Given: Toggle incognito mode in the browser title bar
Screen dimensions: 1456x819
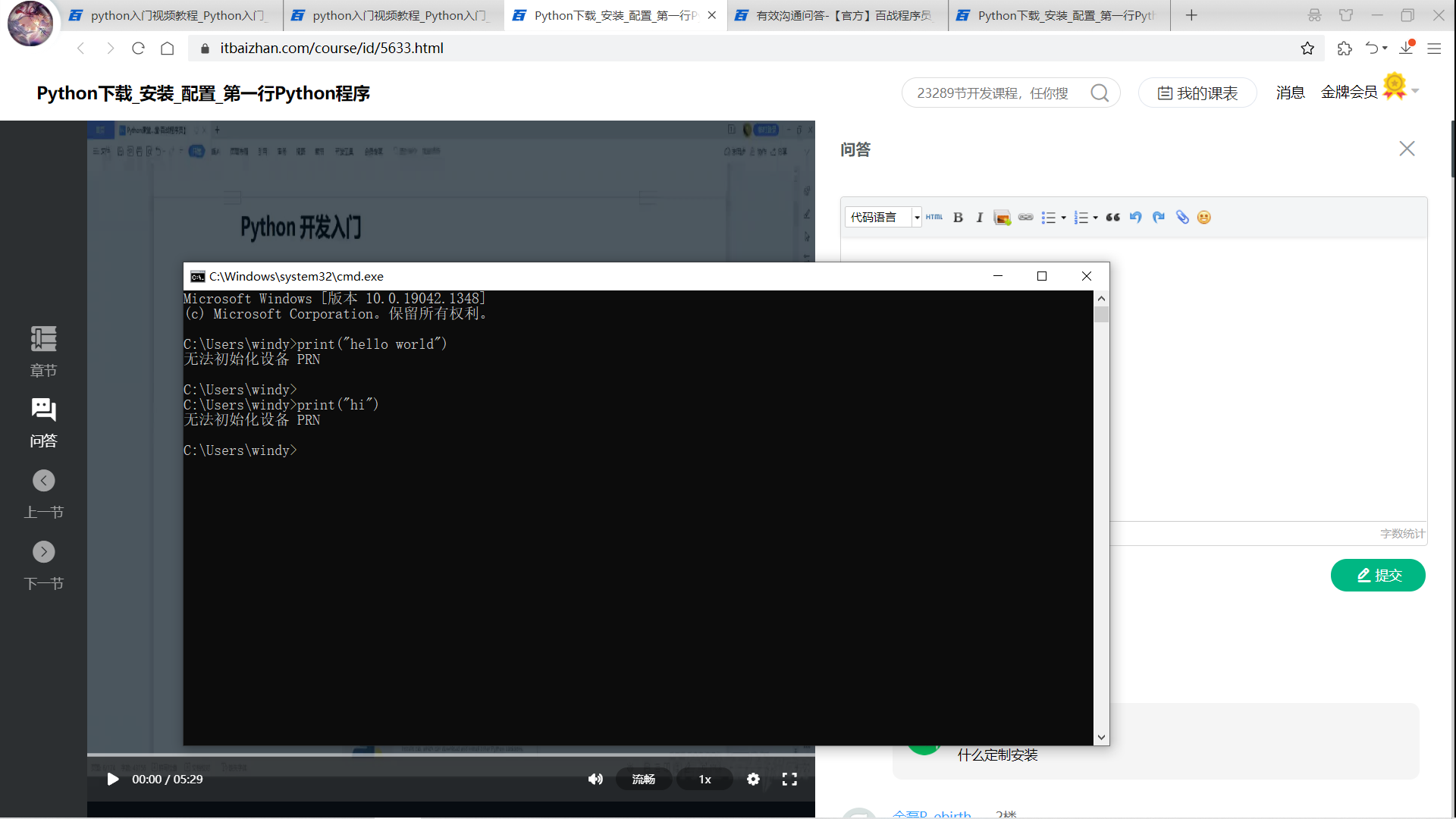Looking at the screenshot, I should click(x=1314, y=15).
